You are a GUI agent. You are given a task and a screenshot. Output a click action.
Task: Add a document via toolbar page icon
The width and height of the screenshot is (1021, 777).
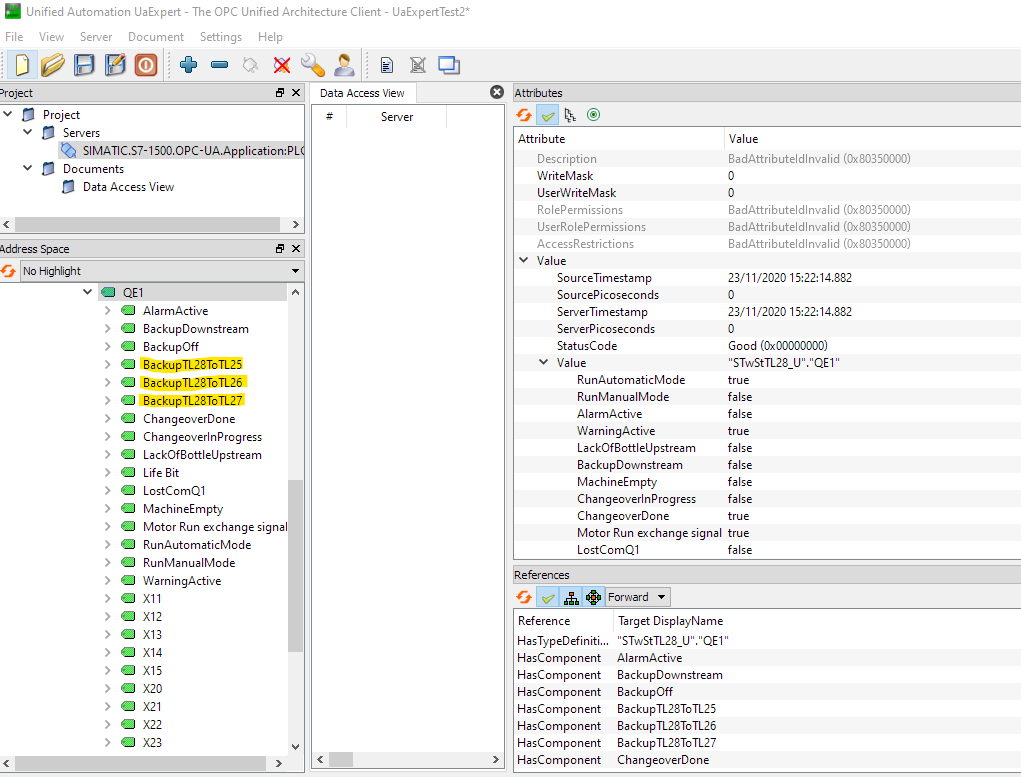click(x=387, y=65)
